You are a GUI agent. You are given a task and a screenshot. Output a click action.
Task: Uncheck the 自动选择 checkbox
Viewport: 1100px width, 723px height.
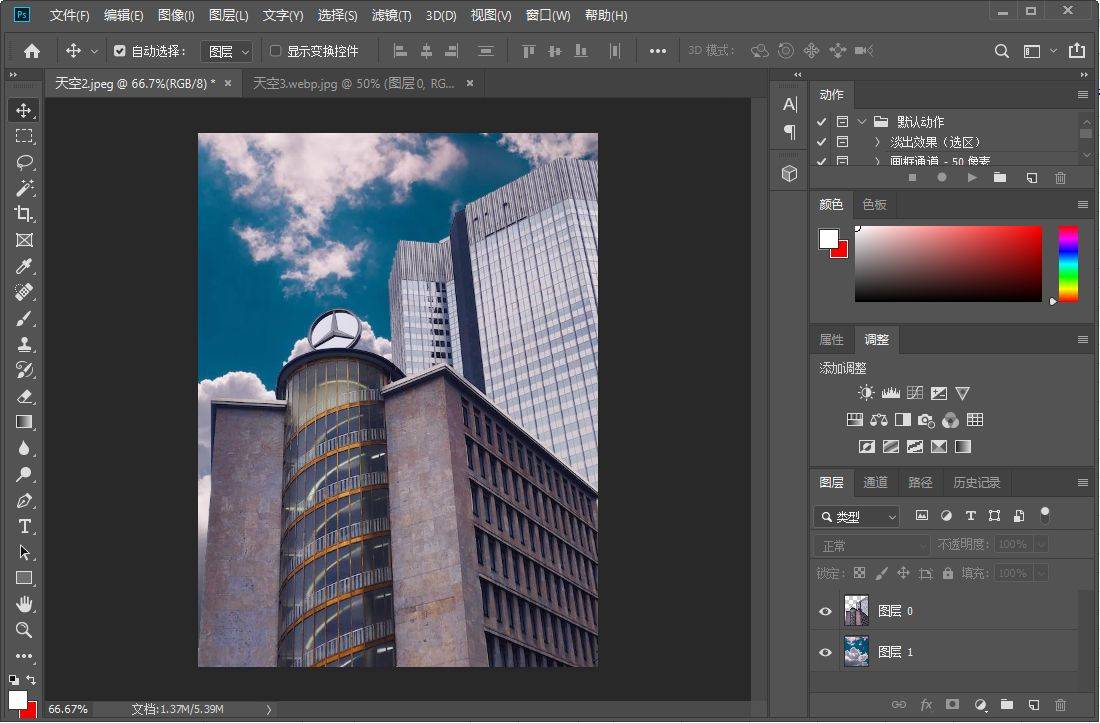(120, 51)
